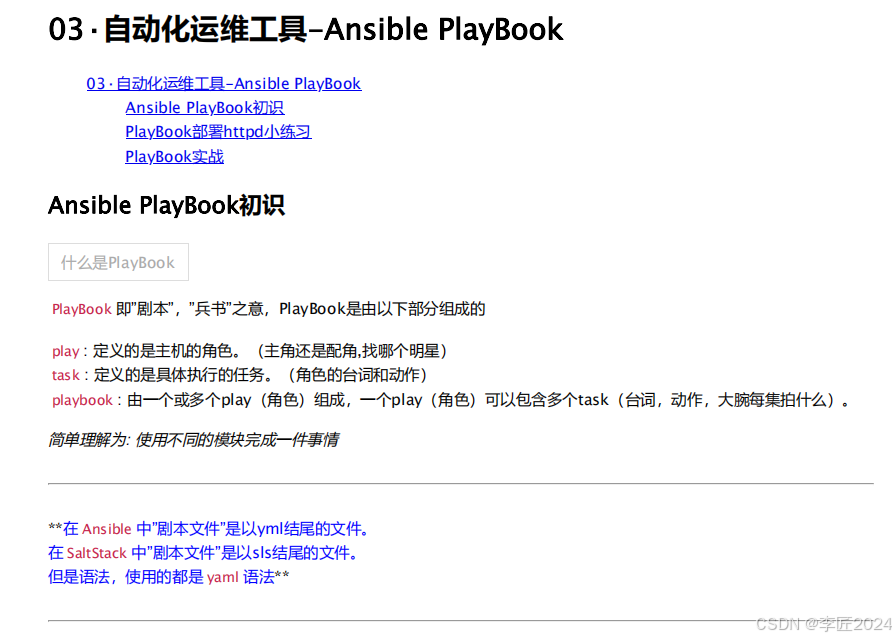Click the section heading 'Ansible PlayBook初识'
The image size is (896, 639).
coord(166,205)
